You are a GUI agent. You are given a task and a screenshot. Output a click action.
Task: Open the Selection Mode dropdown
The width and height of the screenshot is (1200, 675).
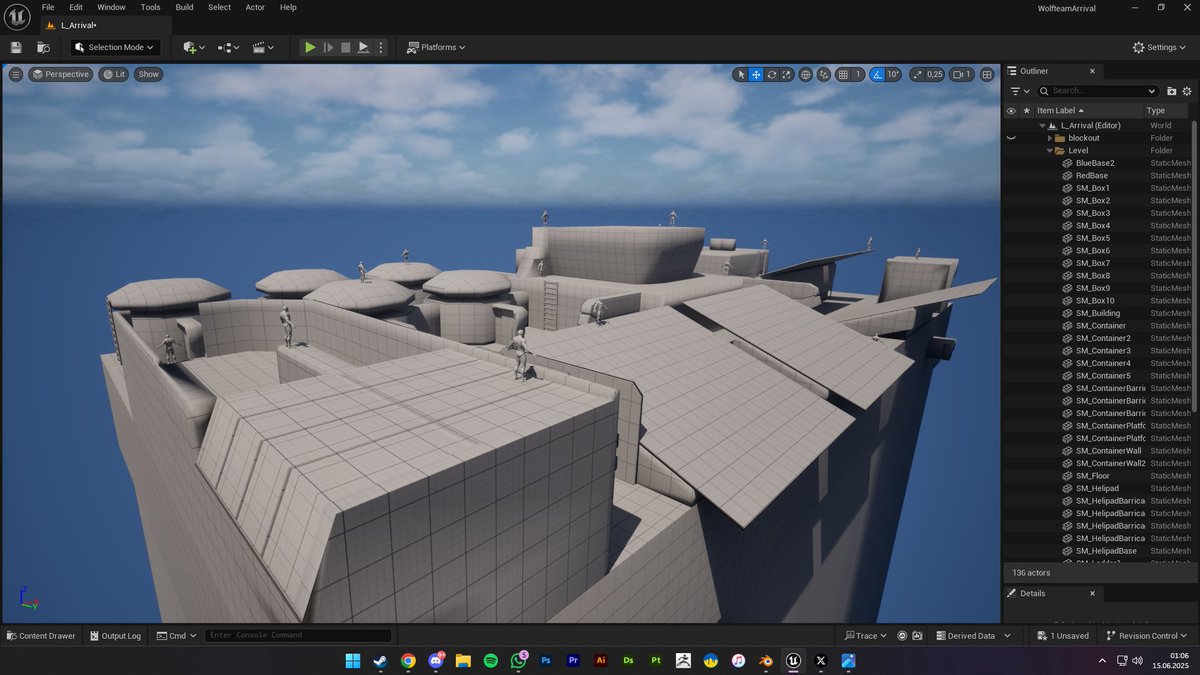[113, 47]
